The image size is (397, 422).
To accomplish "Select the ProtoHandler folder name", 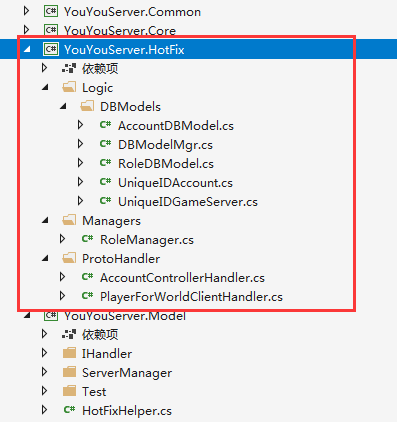I will coord(121,259).
